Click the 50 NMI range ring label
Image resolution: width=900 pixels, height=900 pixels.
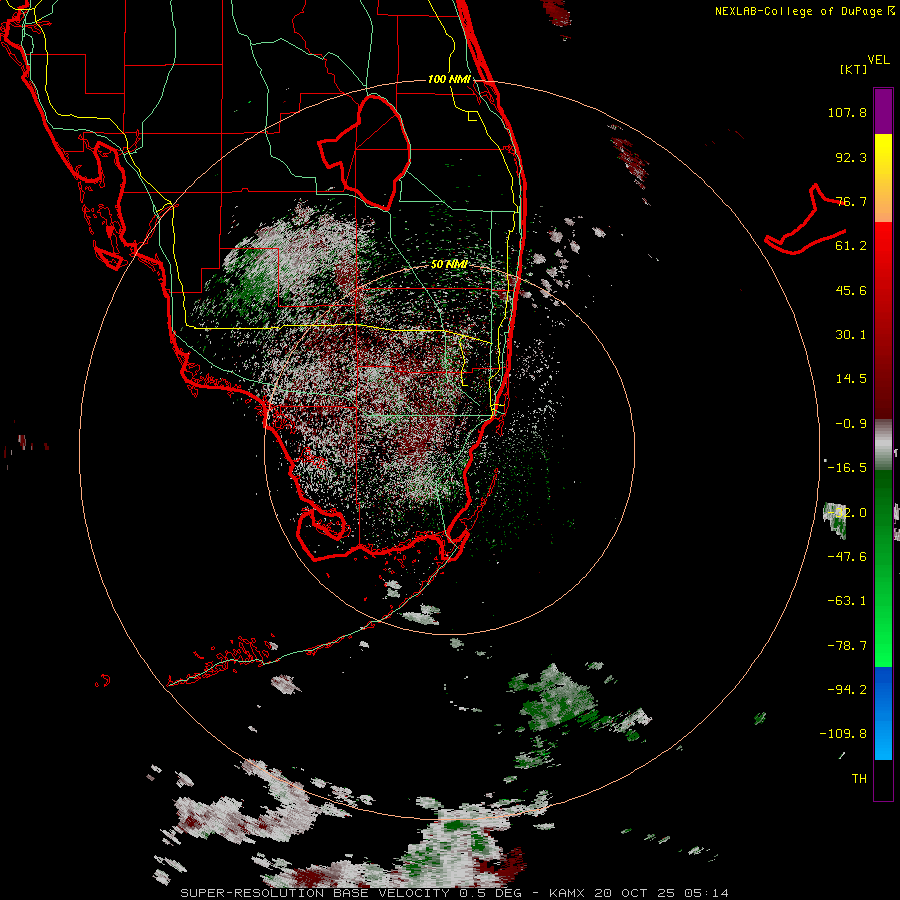click(x=449, y=265)
